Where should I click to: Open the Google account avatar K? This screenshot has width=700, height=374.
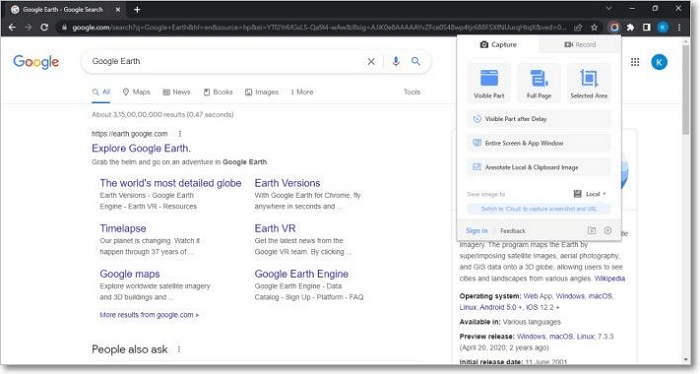[x=659, y=62]
